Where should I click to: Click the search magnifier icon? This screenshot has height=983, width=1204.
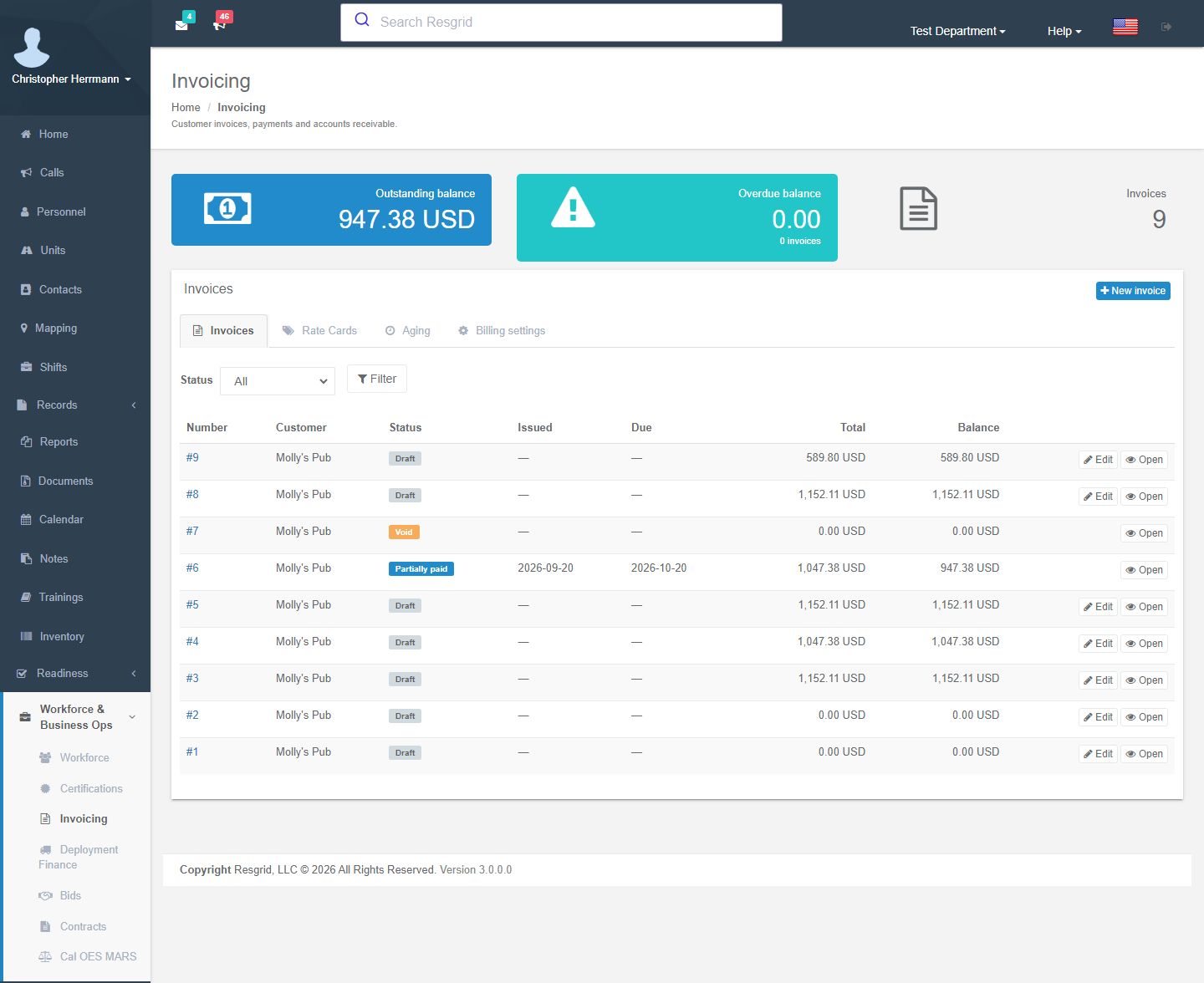click(x=362, y=20)
